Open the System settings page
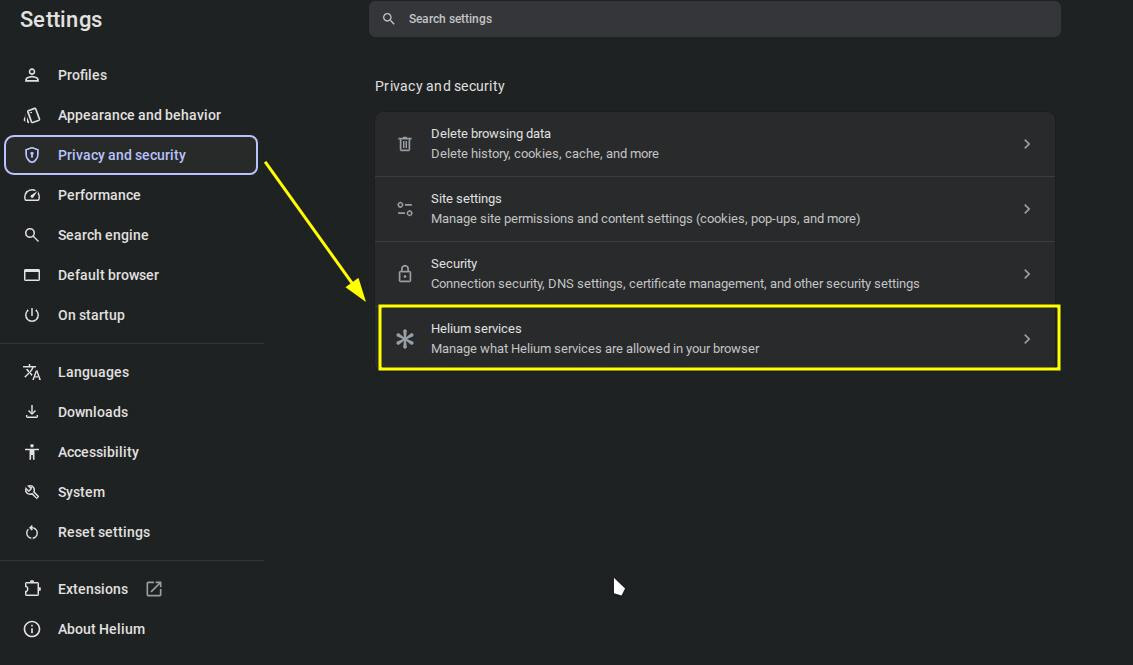Viewport: 1133px width, 665px height. pos(131,492)
